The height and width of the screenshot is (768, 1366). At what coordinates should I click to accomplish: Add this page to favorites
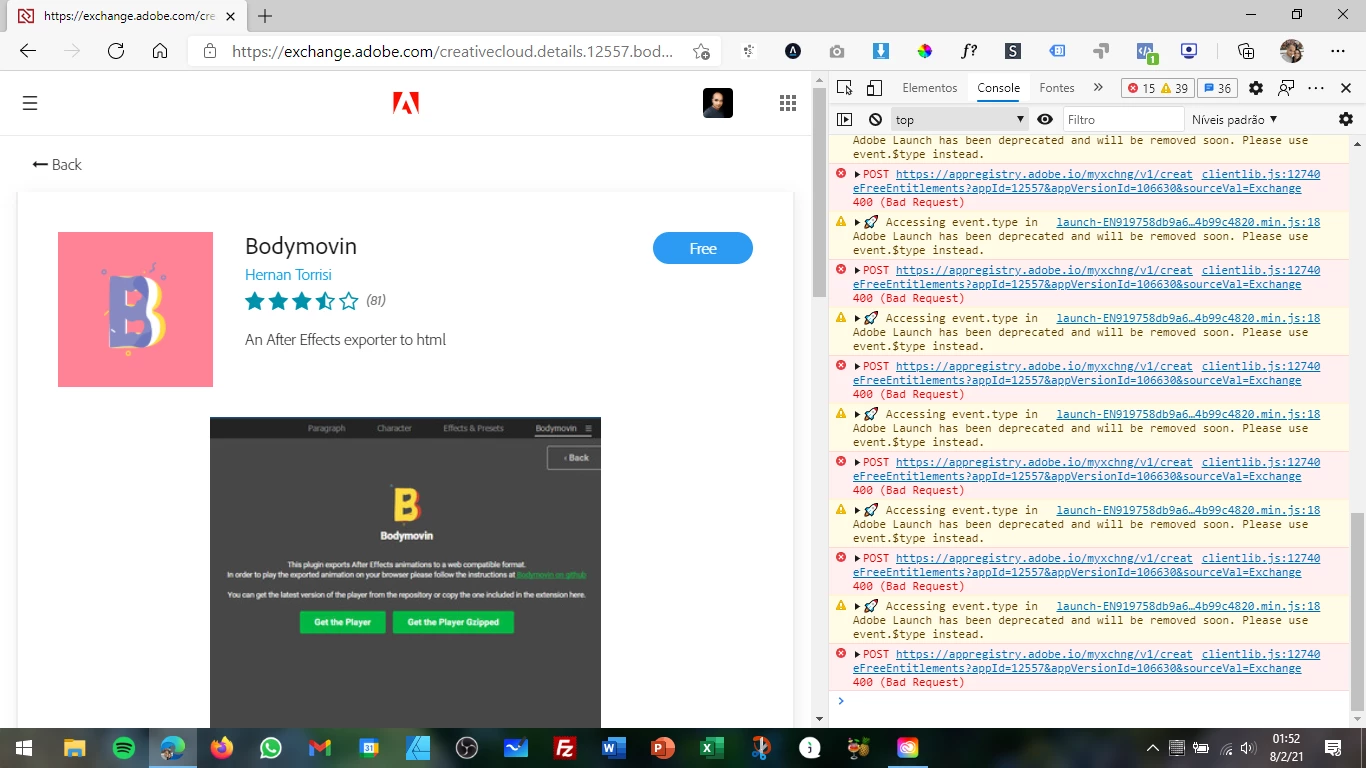point(702,51)
